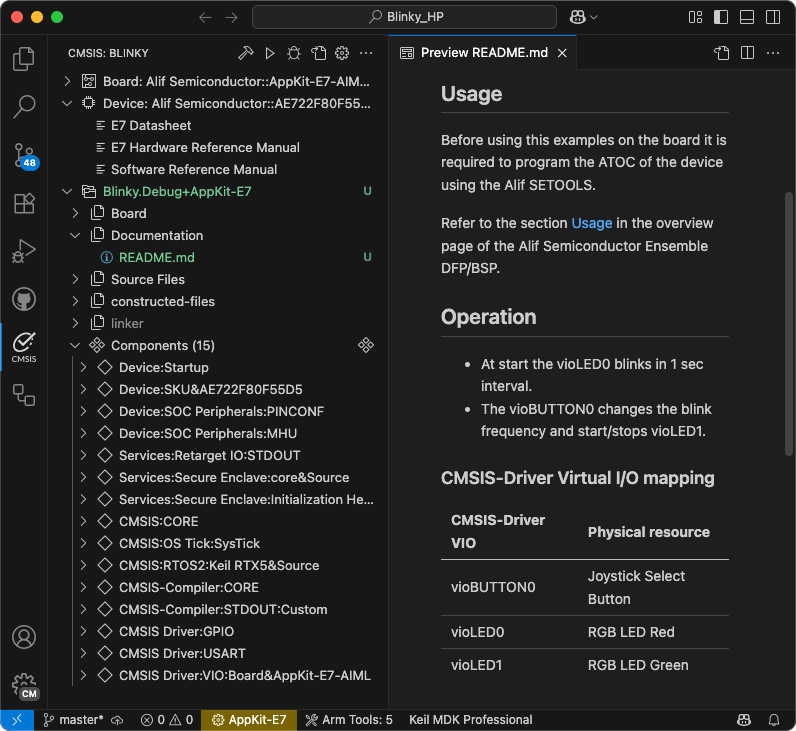Click the Blinky_HP command center search
The image size is (796, 731).
coord(404,17)
